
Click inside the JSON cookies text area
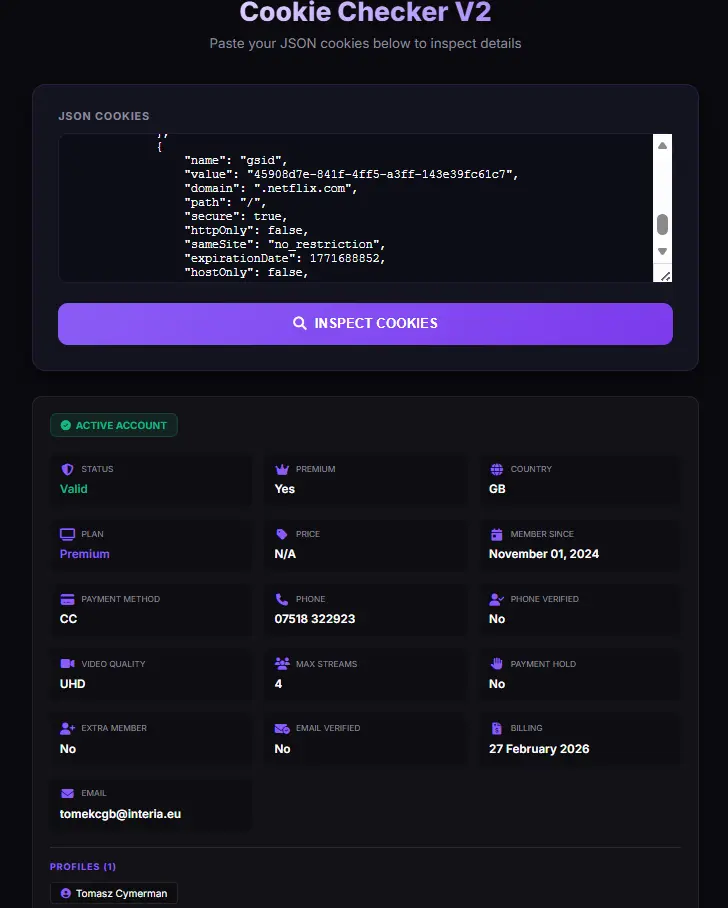(x=356, y=208)
